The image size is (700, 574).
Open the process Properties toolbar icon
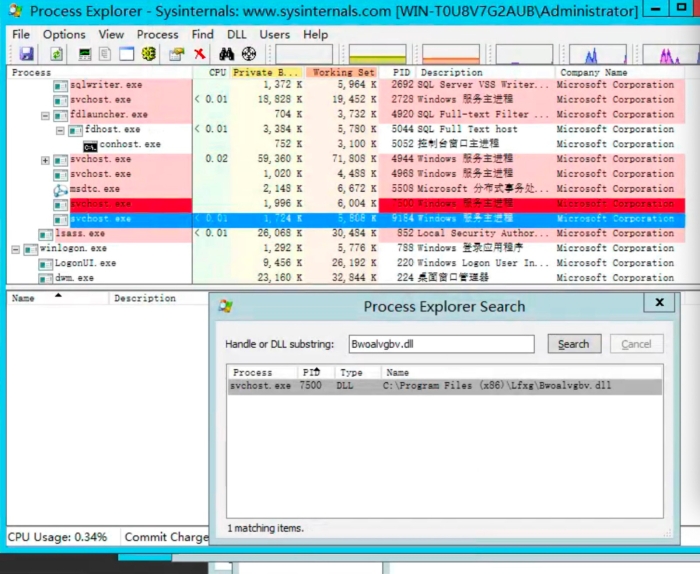177,54
